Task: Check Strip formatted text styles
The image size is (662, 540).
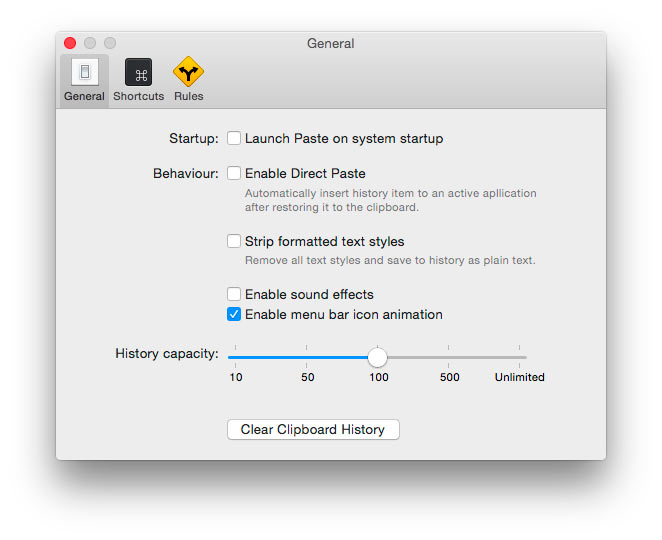Action: click(233, 241)
